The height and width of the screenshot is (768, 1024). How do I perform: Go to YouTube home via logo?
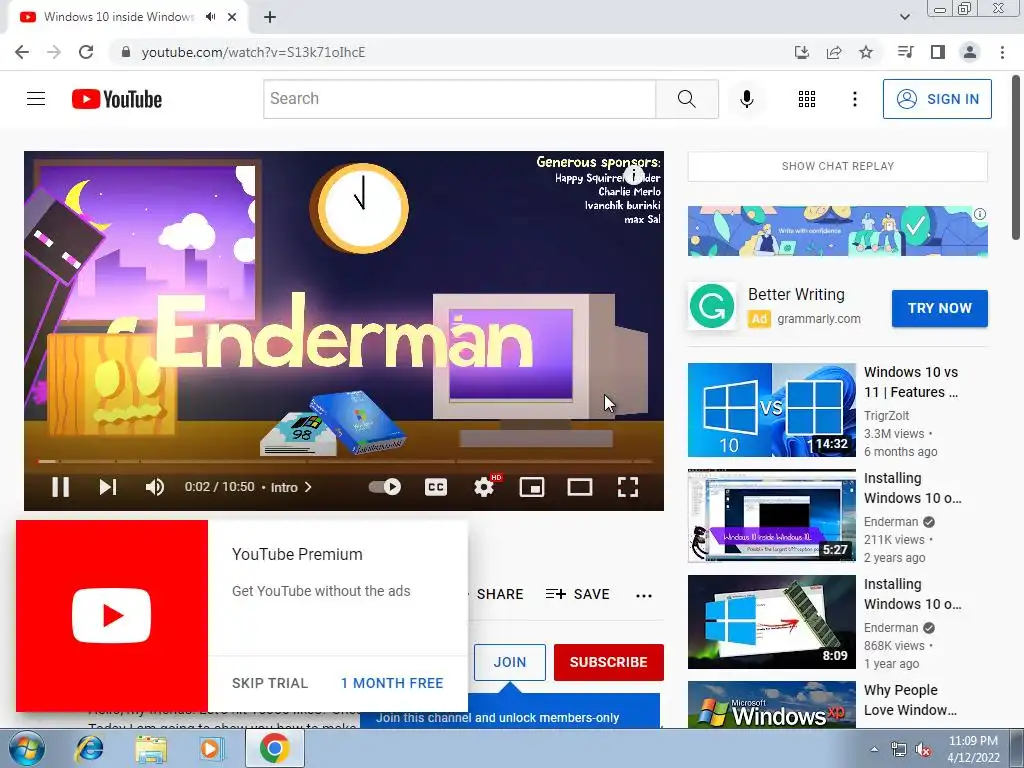pyautogui.click(x=117, y=99)
